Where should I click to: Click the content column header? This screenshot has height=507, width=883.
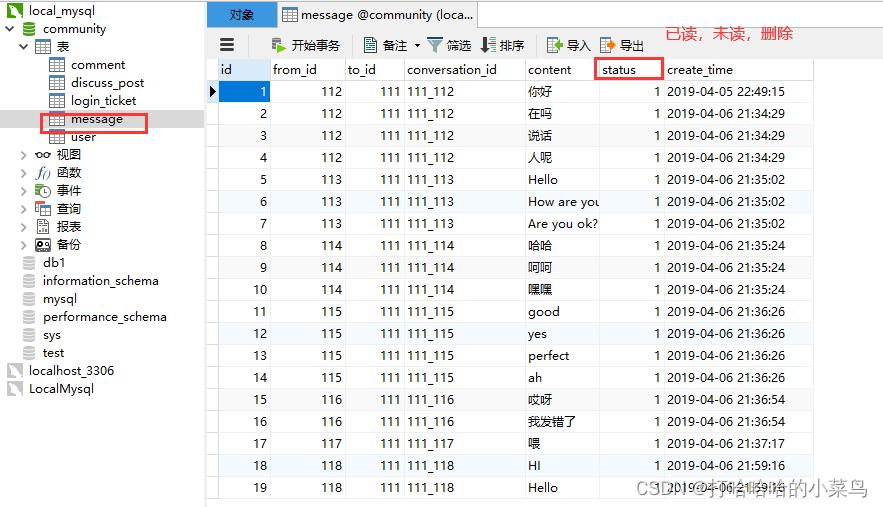(x=562, y=69)
